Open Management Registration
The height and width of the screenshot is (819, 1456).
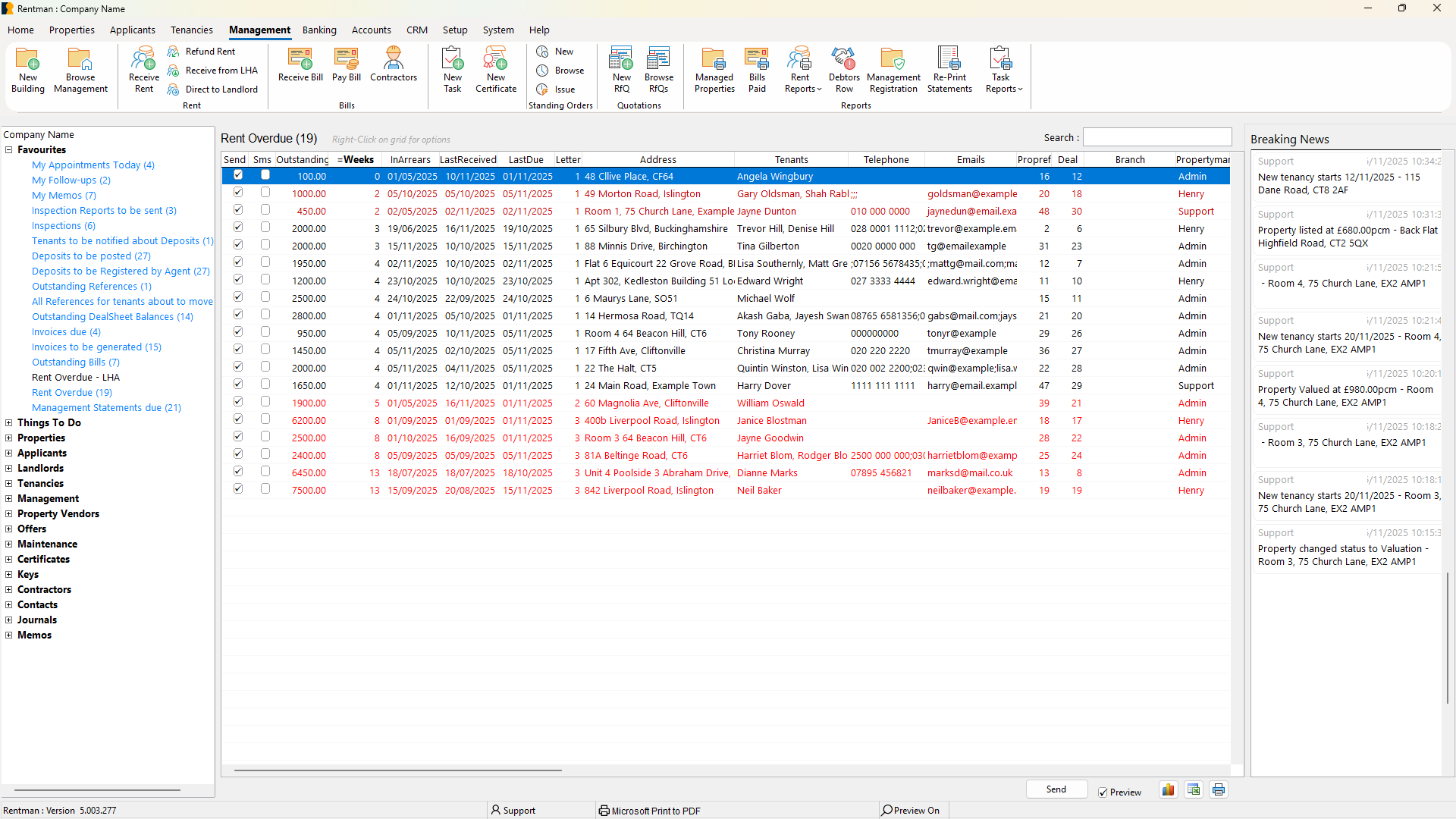coord(893,70)
